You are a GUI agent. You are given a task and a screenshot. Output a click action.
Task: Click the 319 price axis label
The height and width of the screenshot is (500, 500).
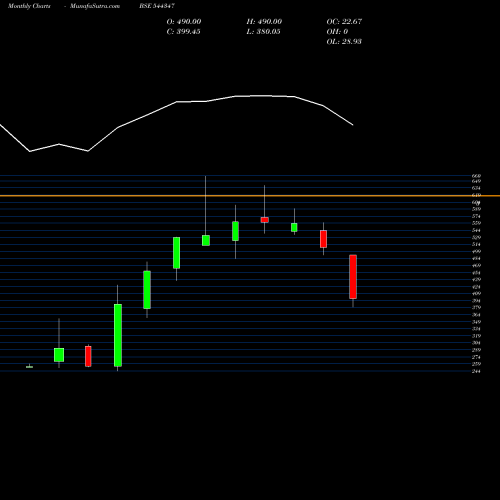point(476,336)
